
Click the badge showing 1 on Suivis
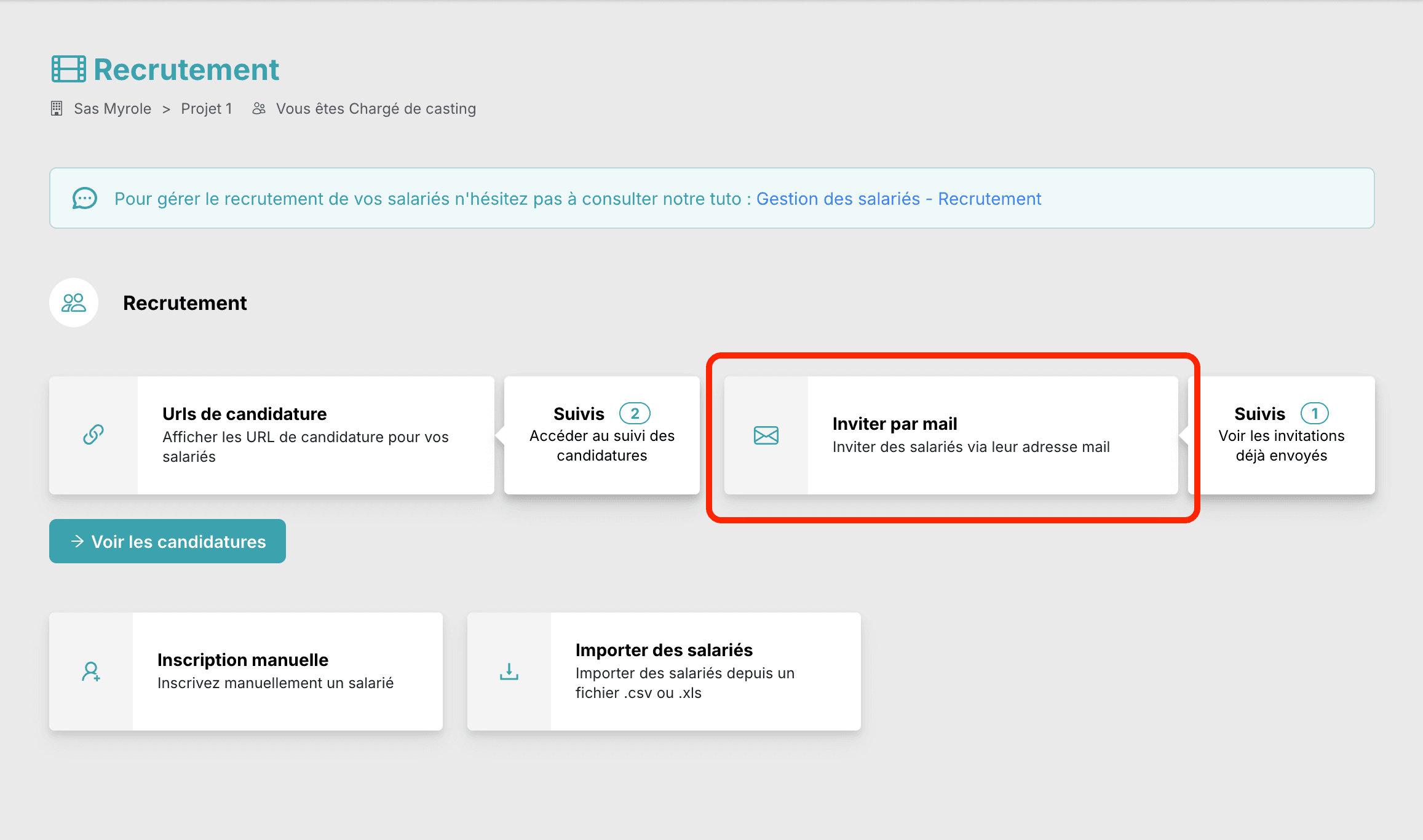click(1315, 414)
